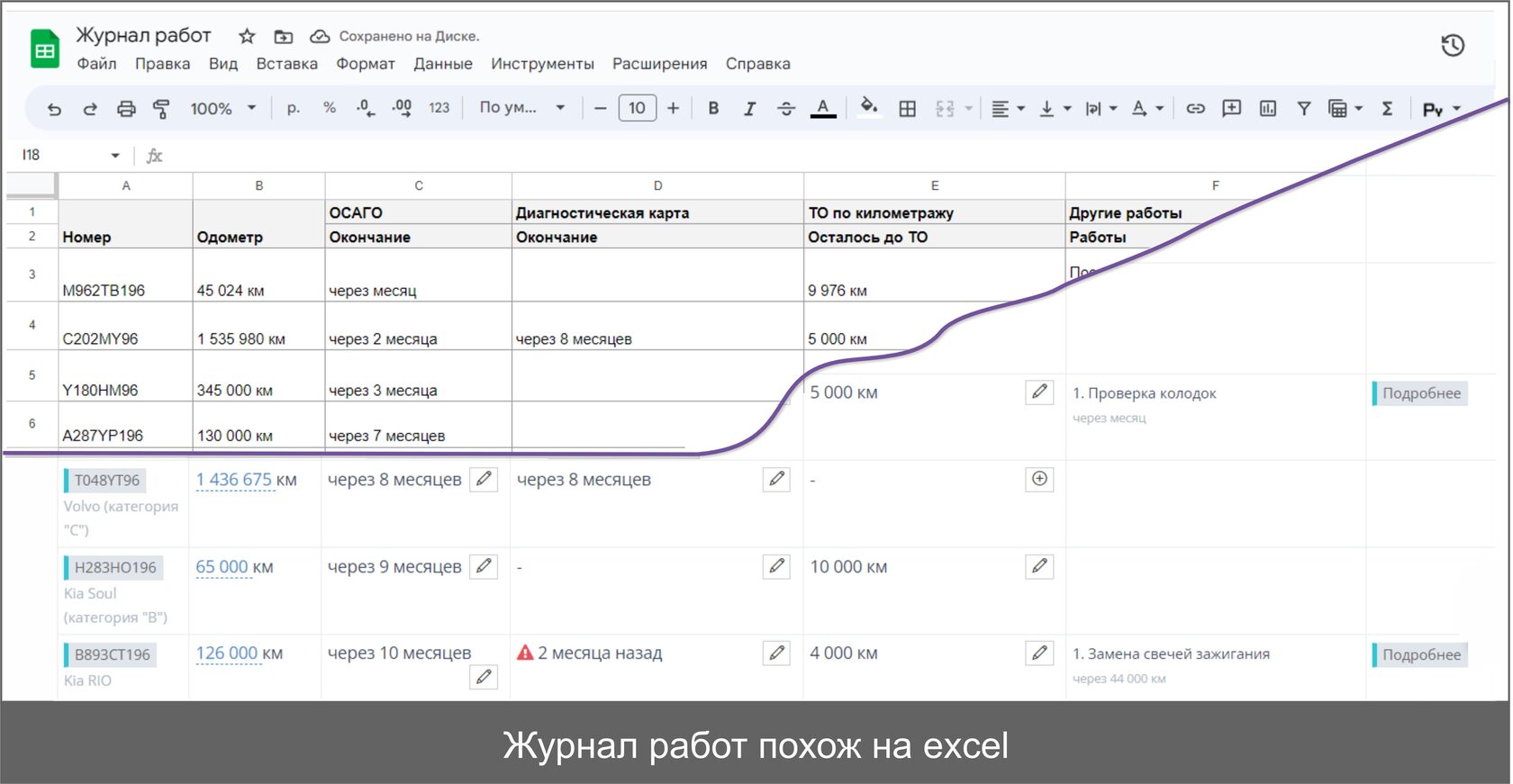The image size is (1513, 784).
Task: Open the Вставка menu
Action: click(x=286, y=64)
